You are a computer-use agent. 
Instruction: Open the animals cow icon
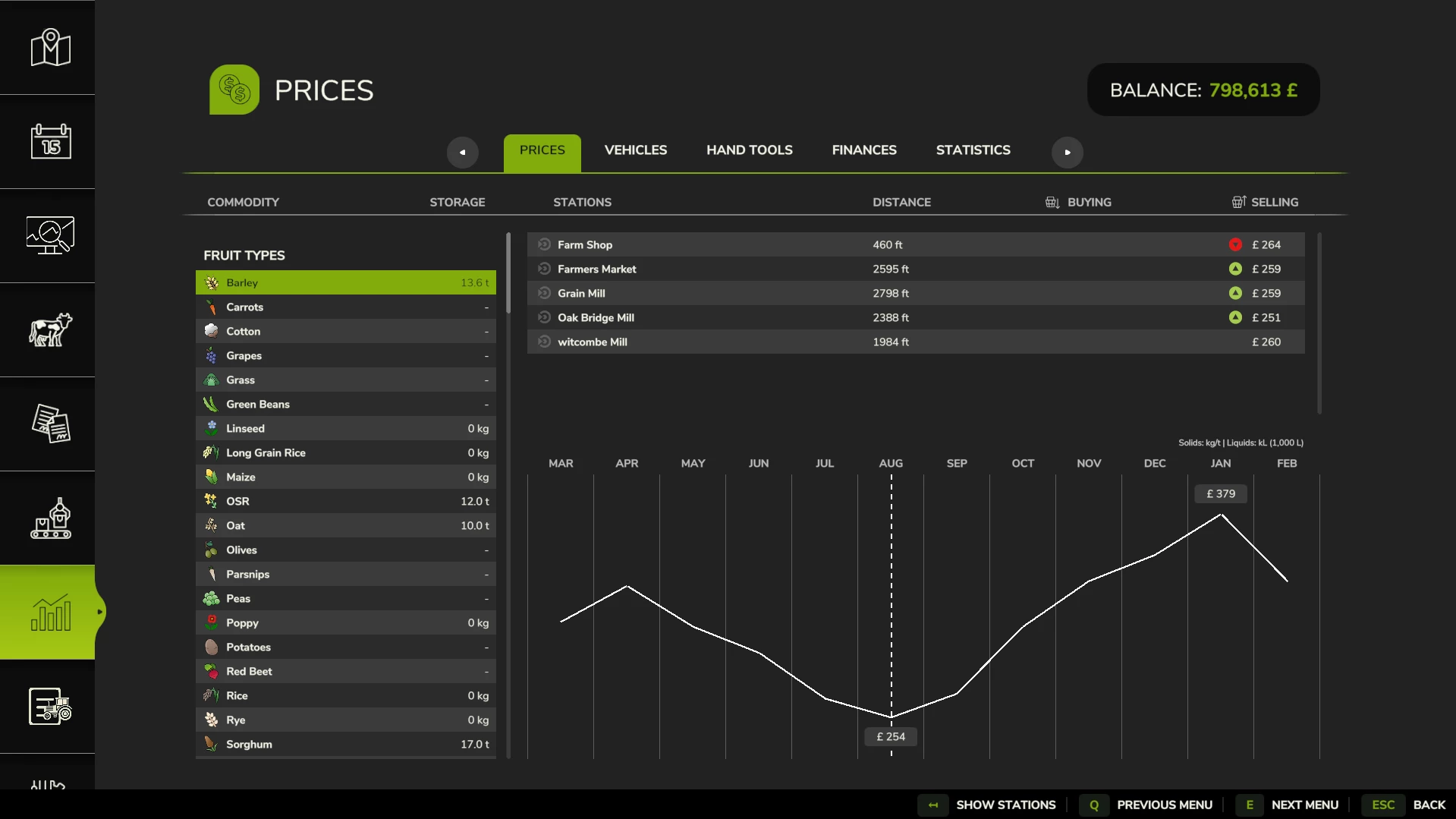50,330
